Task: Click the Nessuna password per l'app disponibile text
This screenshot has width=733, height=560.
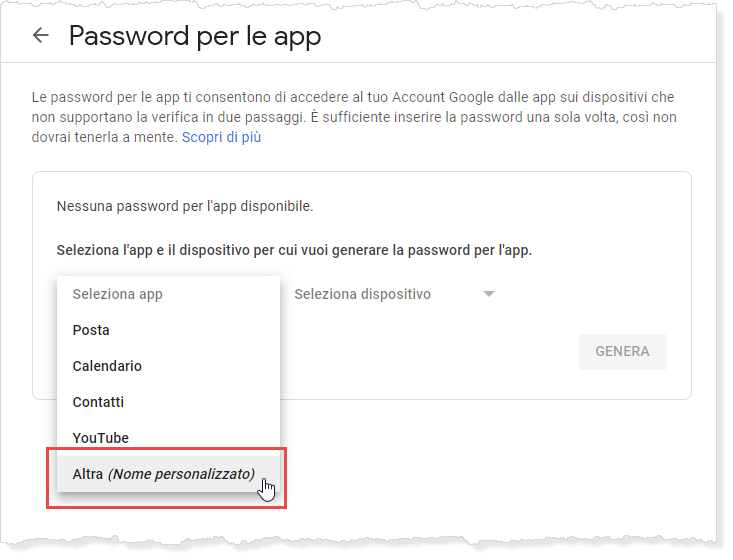Action: pyautogui.click(x=185, y=207)
